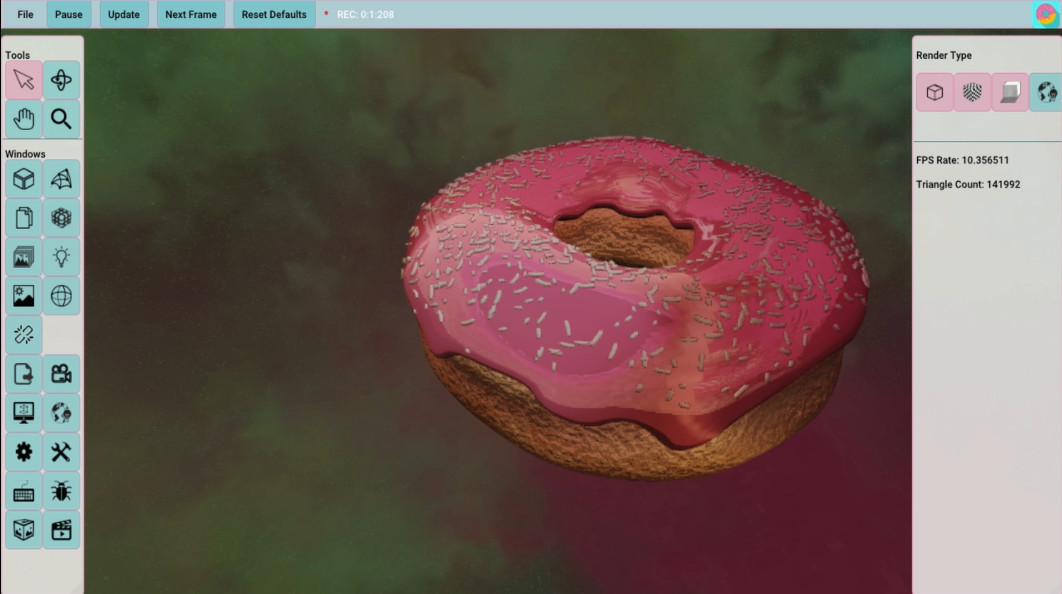Click the Pause button
This screenshot has width=1062, height=594.
click(x=69, y=15)
